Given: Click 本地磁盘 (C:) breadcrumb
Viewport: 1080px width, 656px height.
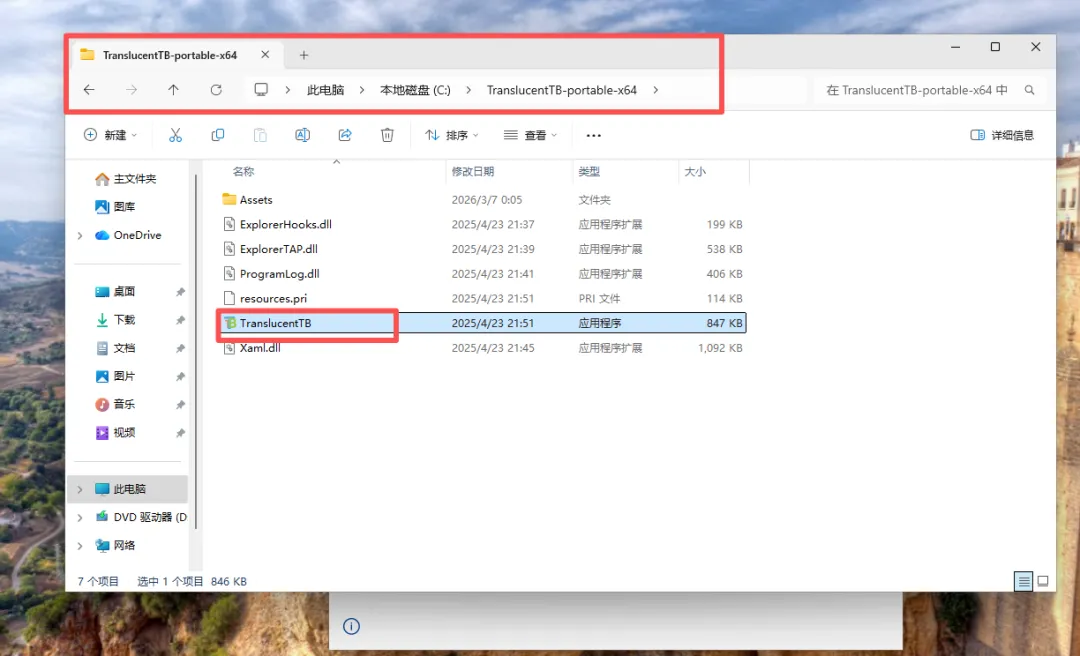Looking at the screenshot, I should click(x=415, y=90).
